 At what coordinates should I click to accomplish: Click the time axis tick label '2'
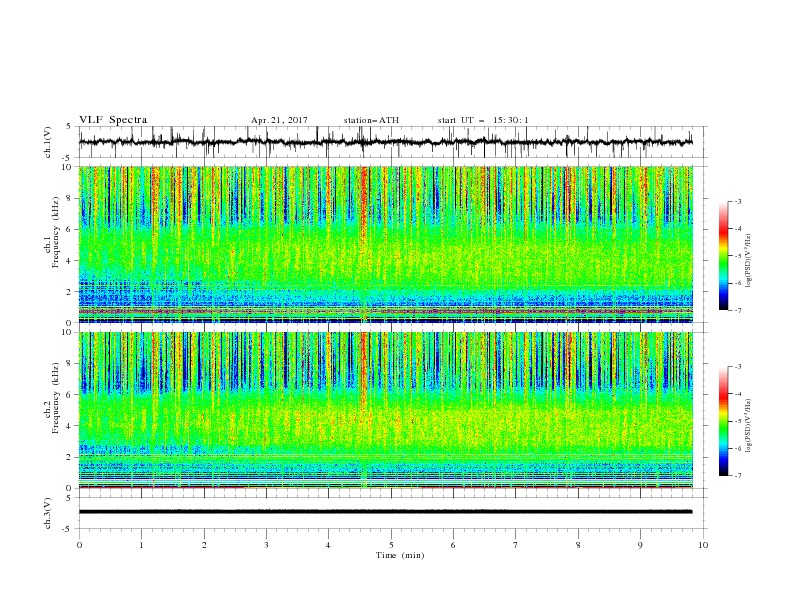tap(204, 545)
